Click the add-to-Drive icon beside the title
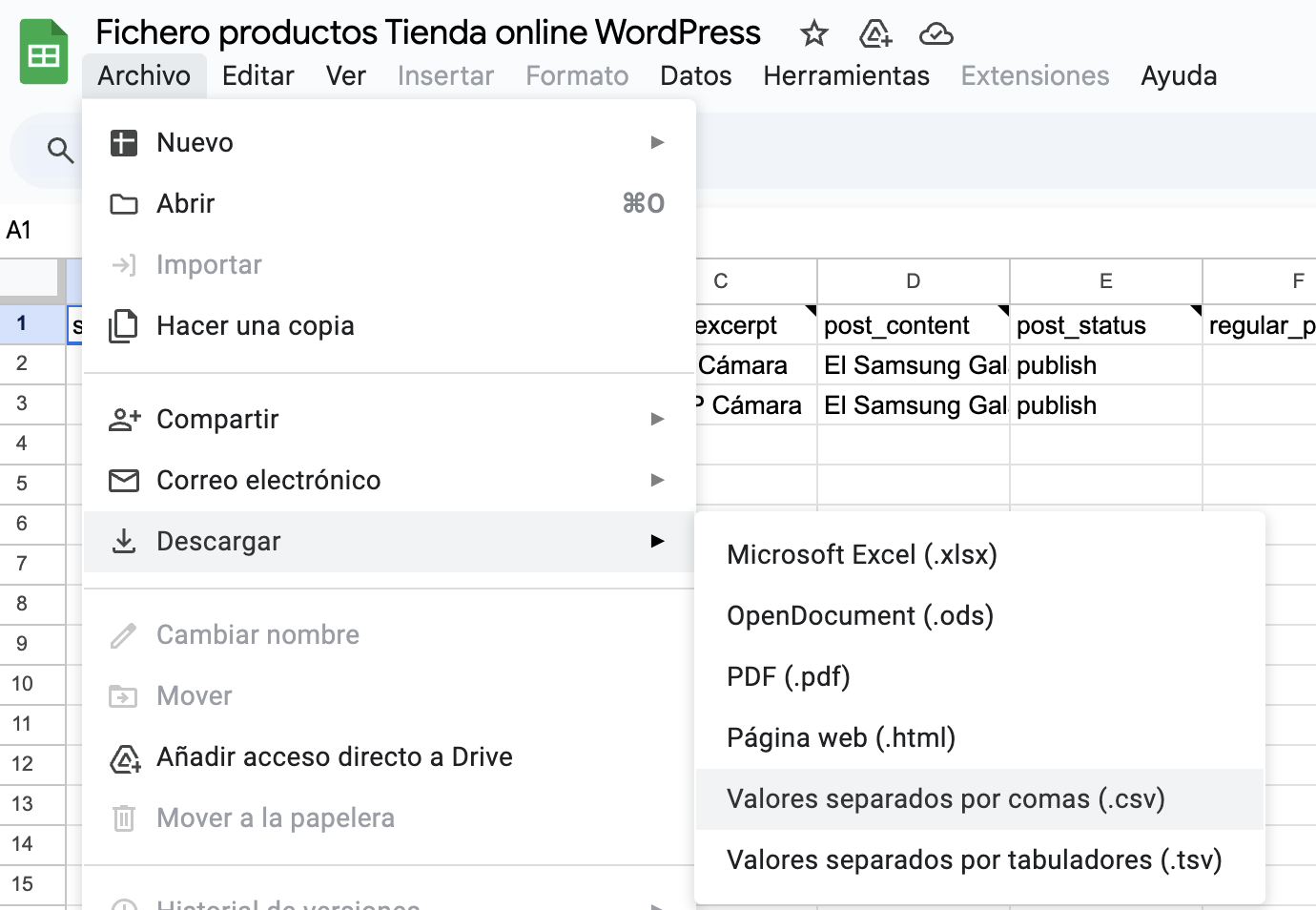Image resolution: width=1316 pixels, height=910 pixels. (874, 34)
